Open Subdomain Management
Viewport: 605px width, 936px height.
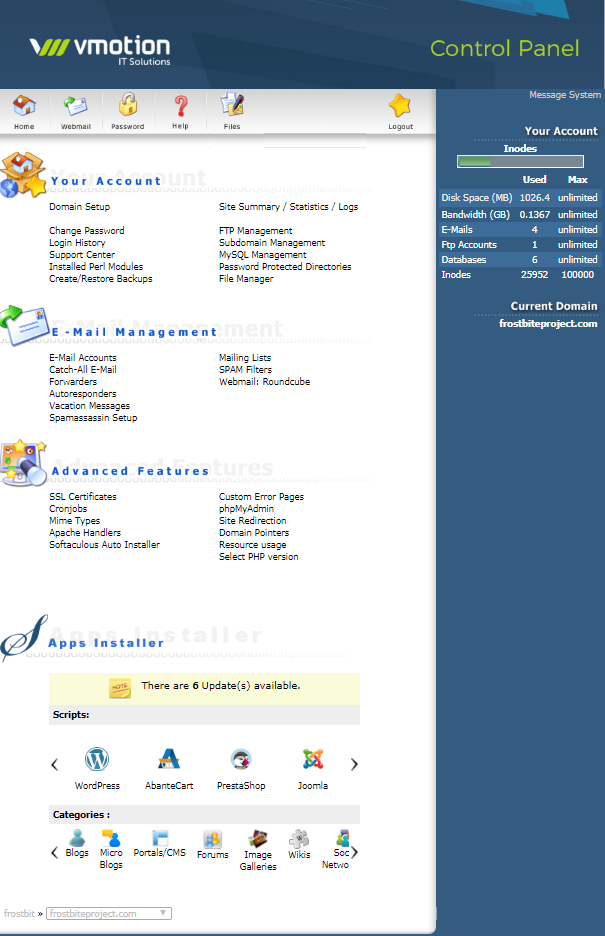(272, 242)
